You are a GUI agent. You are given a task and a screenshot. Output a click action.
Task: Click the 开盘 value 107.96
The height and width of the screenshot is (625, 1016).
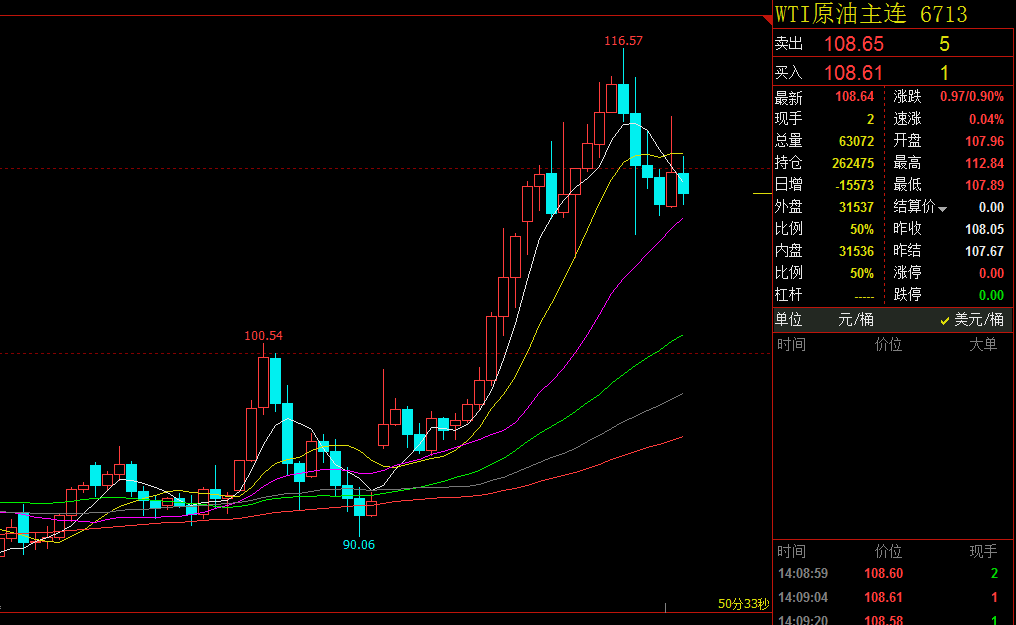point(984,141)
